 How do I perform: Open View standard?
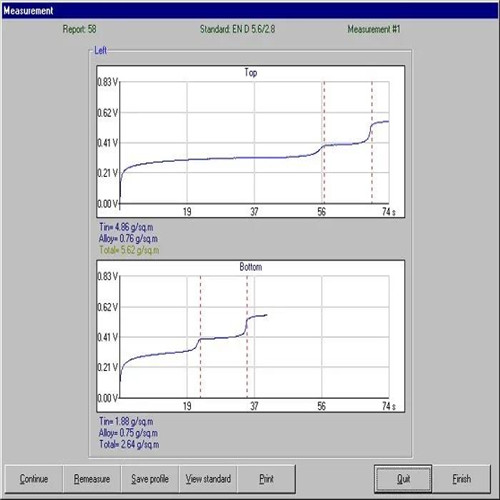[208, 479]
